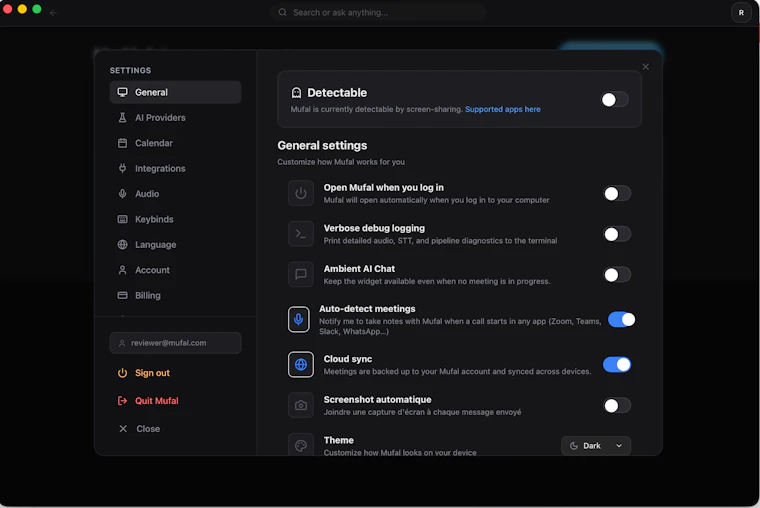Click the camera icon for Screenshot automatique
The width and height of the screenshot is (760, 508).
(301, 405)
